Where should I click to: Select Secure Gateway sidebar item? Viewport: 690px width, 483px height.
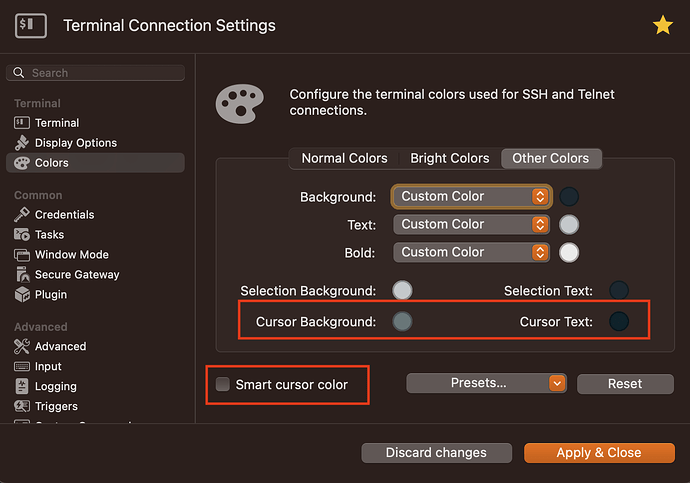pos(76,275)
